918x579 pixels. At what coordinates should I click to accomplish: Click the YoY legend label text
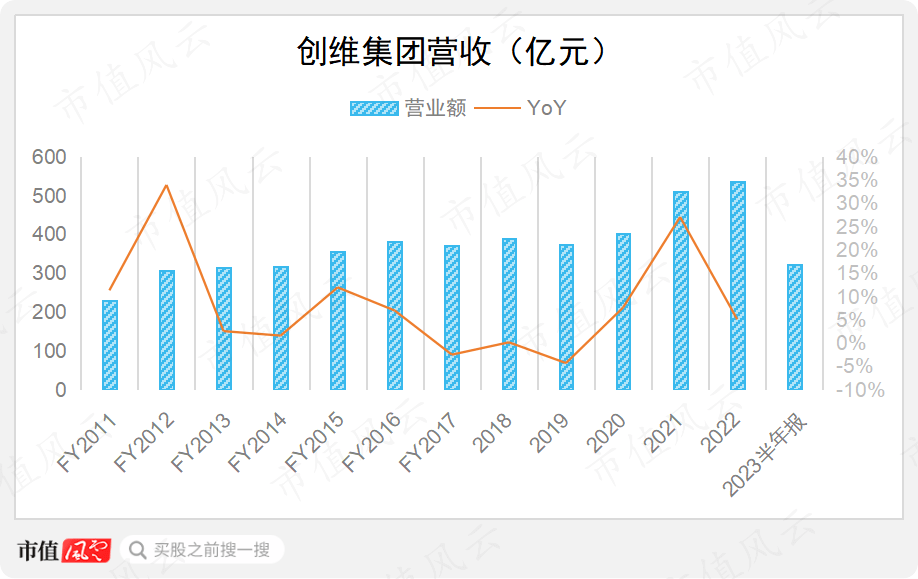tap(547, 109)
